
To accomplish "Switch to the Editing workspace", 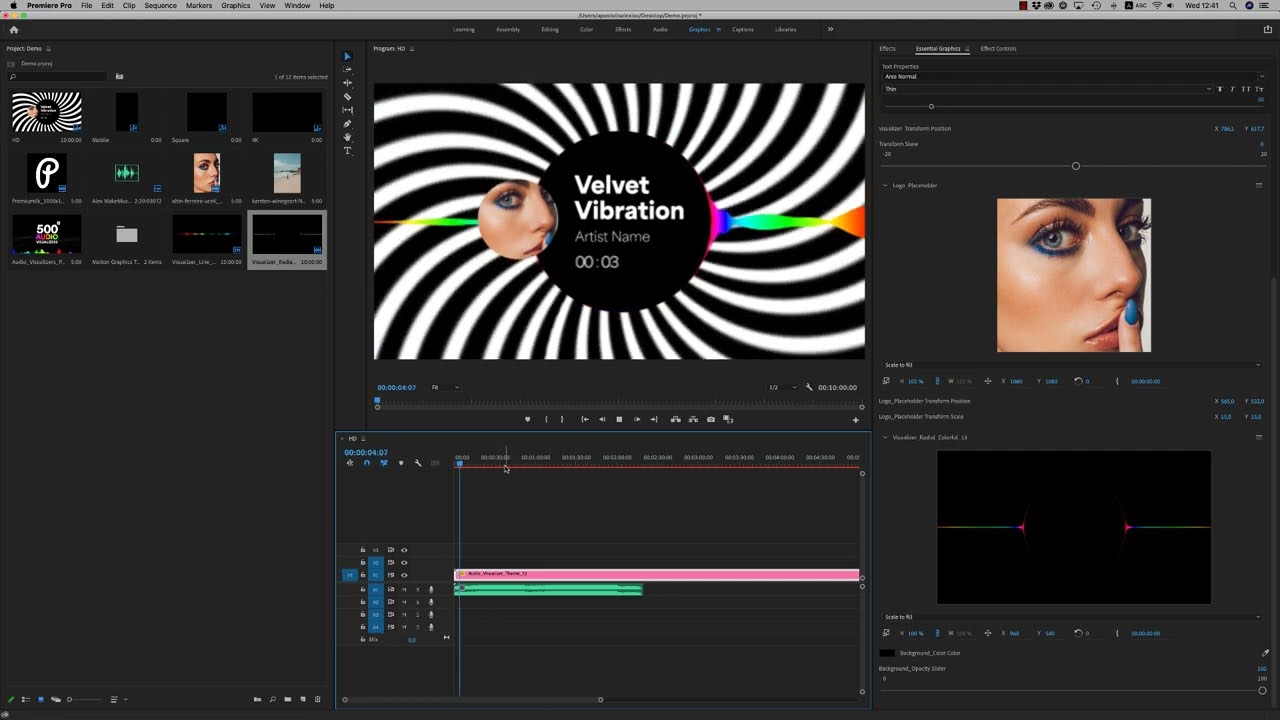I will click(x=550, y=29).
